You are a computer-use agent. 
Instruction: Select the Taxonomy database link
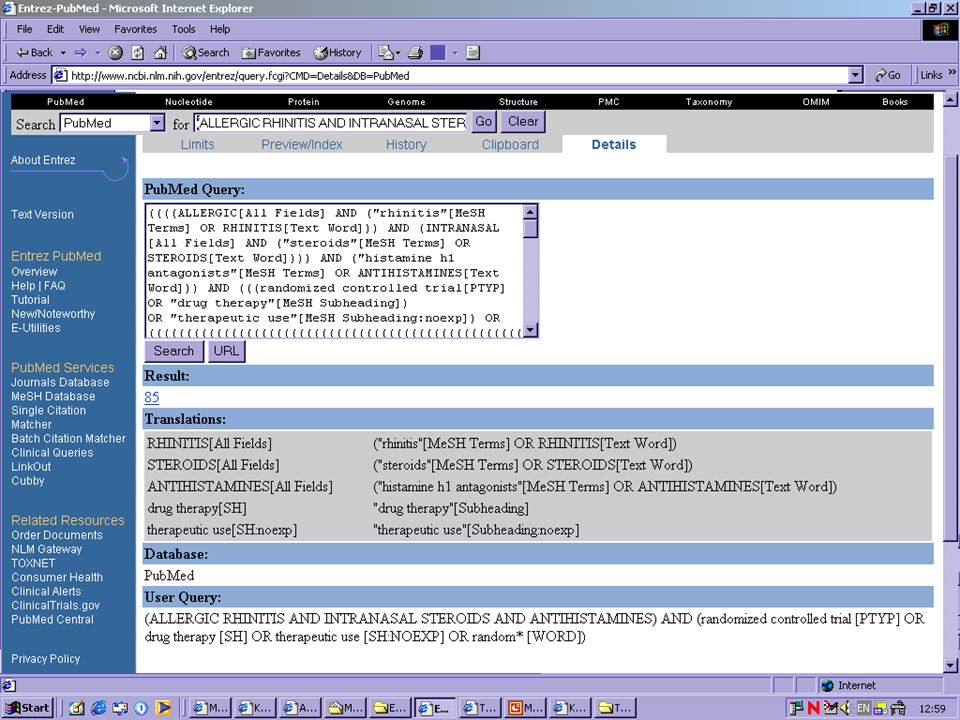pyautogui.click(x=708, y=102)
